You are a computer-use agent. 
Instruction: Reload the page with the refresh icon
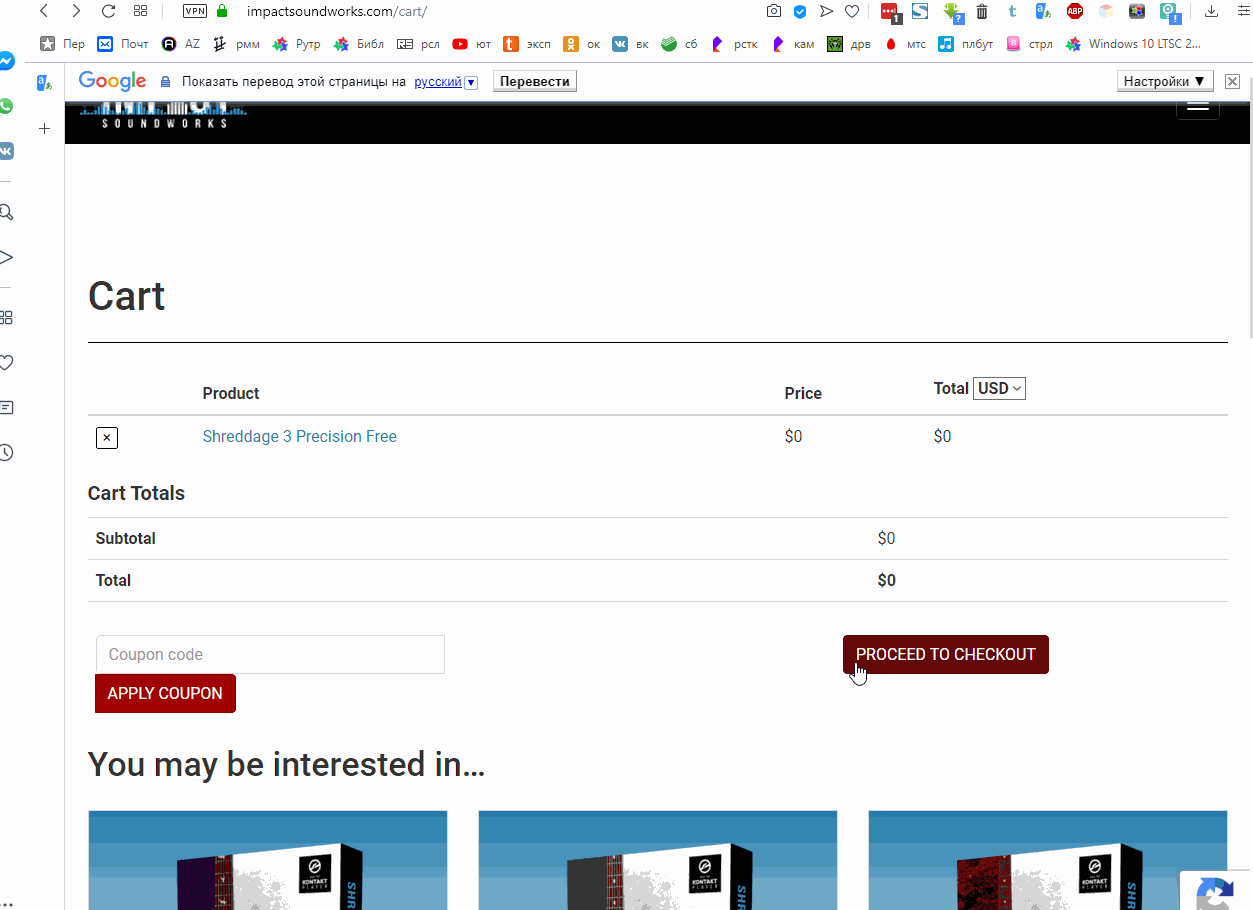click(108, 11)
